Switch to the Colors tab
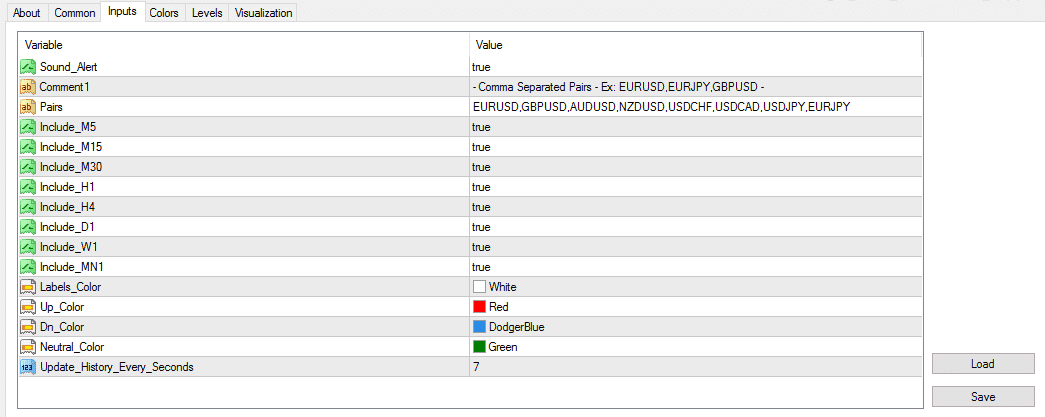 coord(164,13)
